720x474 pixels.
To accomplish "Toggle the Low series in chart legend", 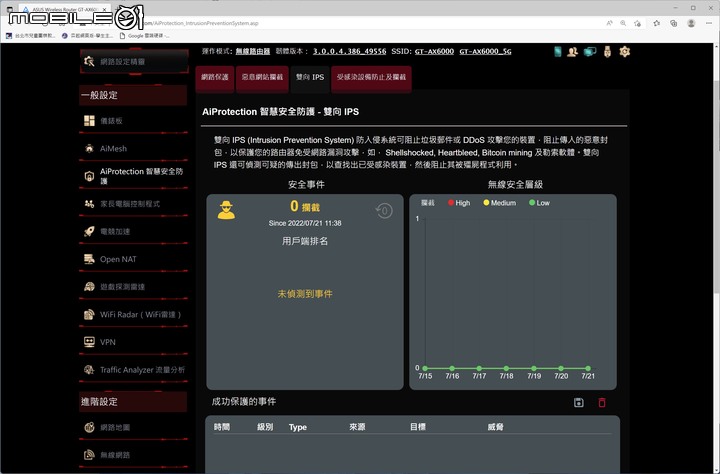I will click(539, 203).
